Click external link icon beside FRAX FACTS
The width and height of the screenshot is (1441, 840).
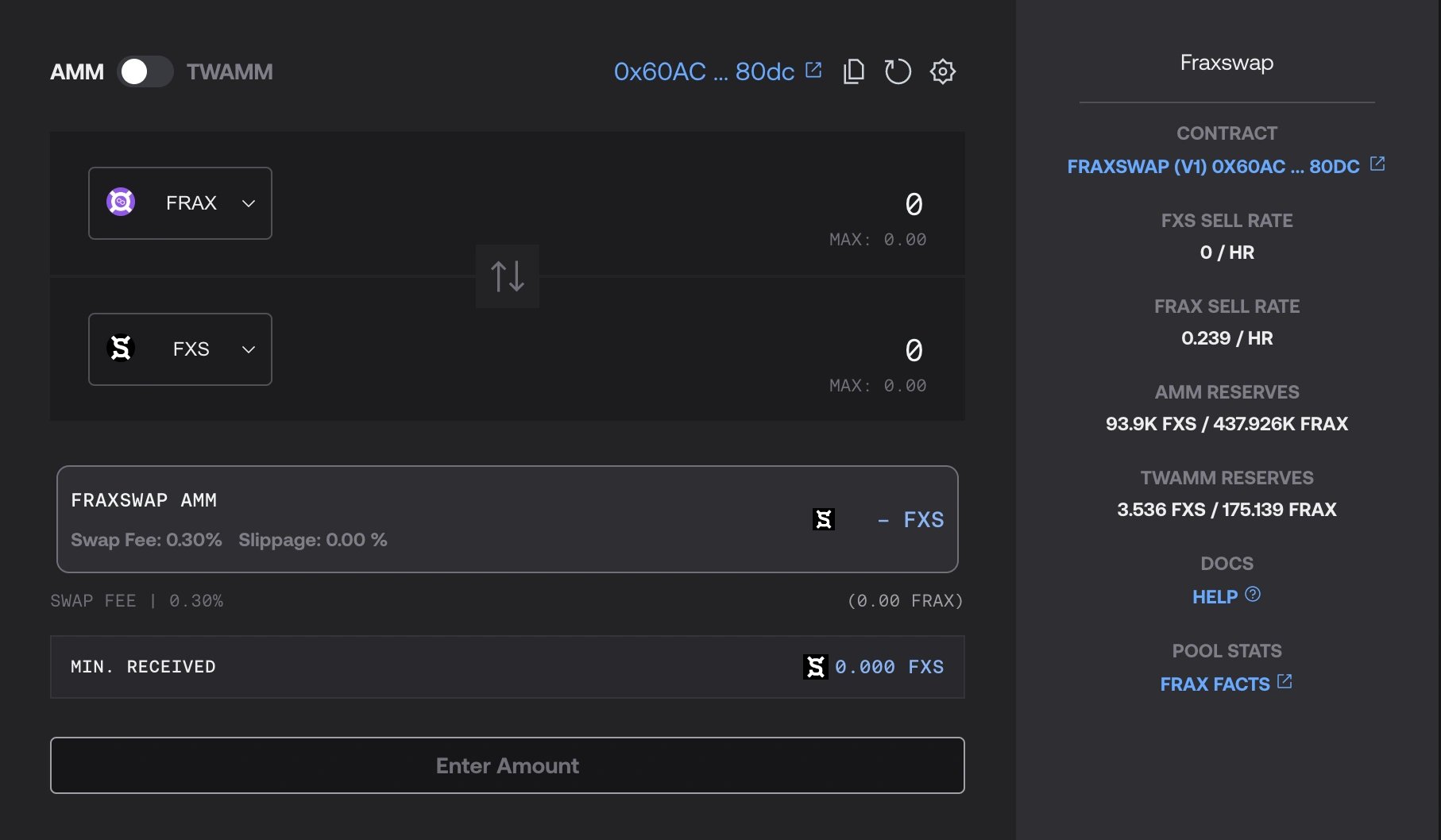click(1285, 681)
